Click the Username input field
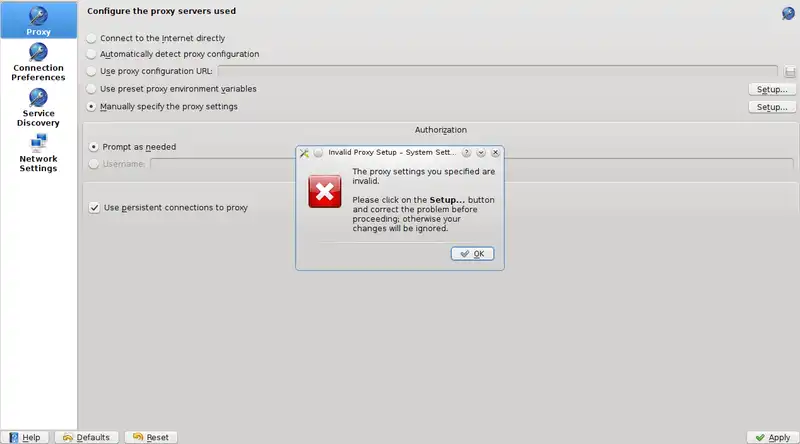This screenshot has height=444, width=800. (x=472, y=164)
